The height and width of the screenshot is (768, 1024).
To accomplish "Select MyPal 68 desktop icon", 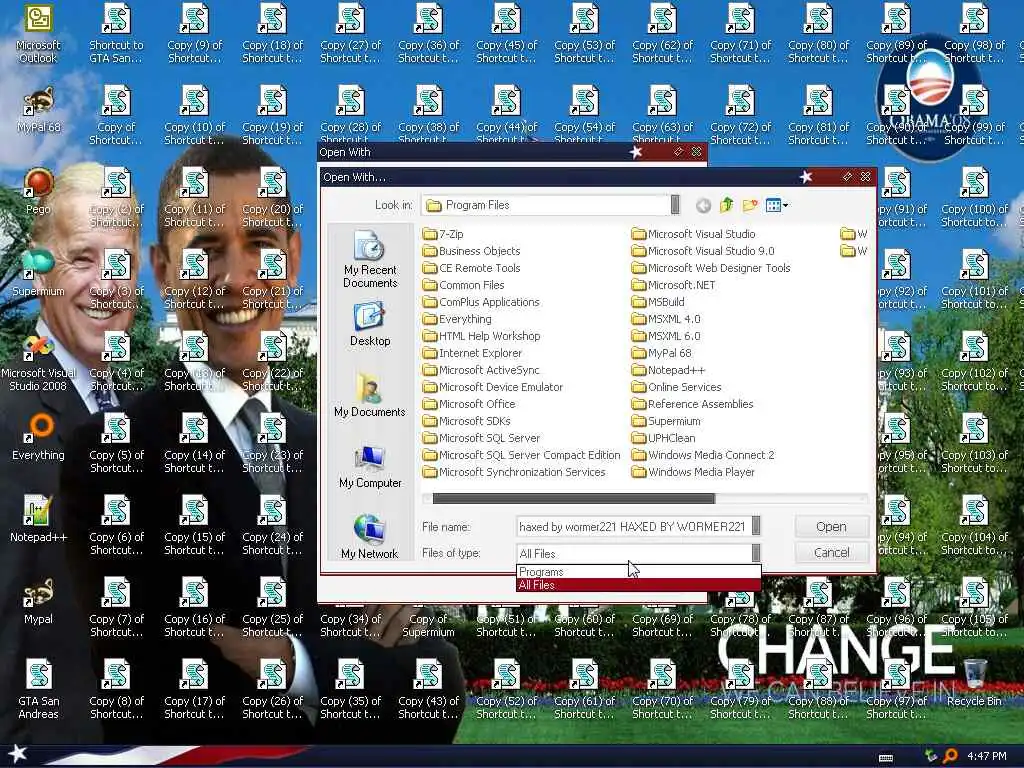I will [38, 109].
